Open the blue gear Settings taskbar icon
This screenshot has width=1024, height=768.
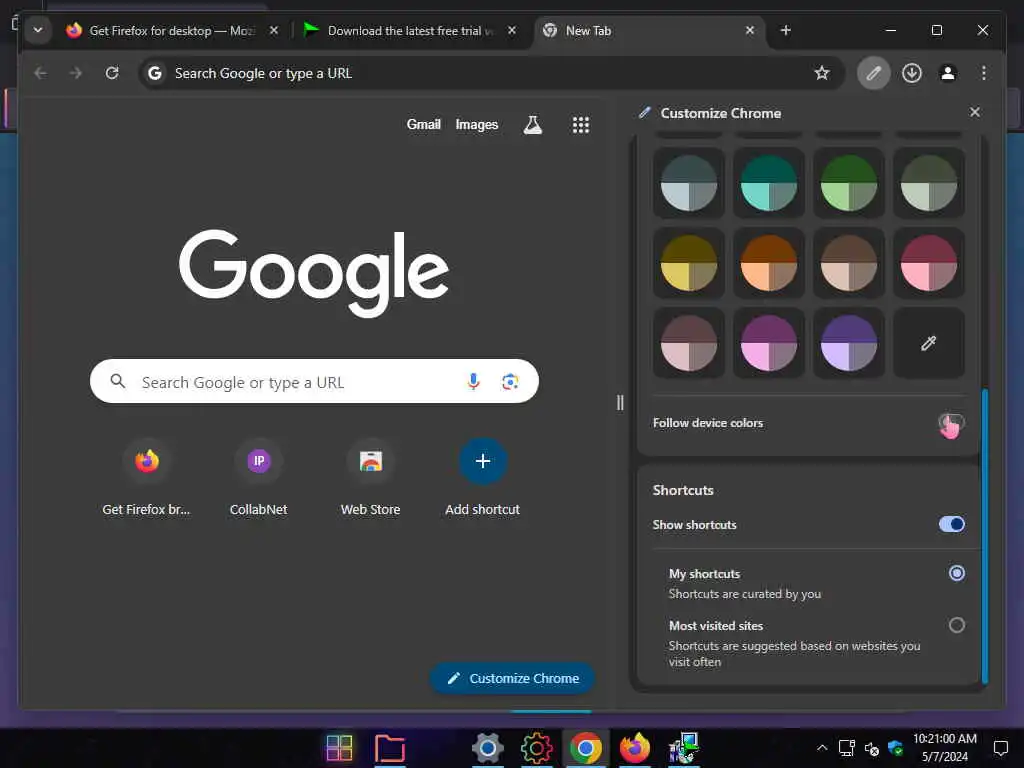[x=487, y=748]
